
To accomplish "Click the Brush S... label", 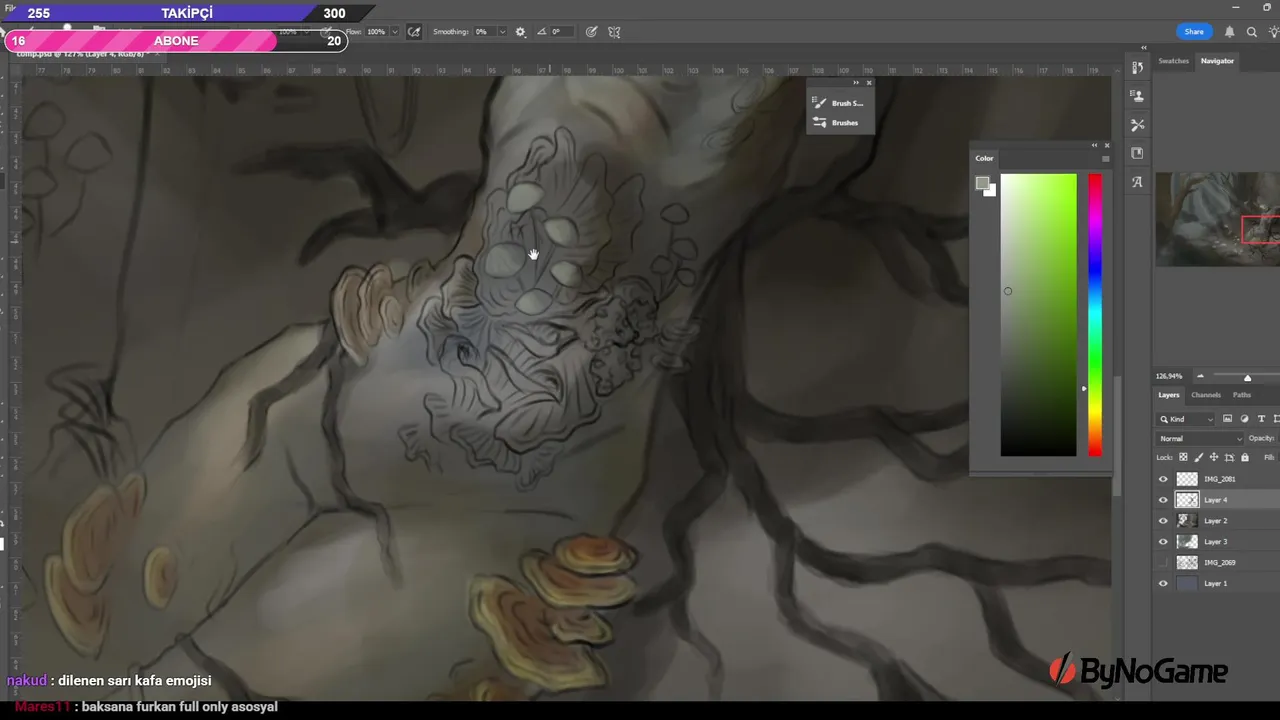I will tap(847, 103).
